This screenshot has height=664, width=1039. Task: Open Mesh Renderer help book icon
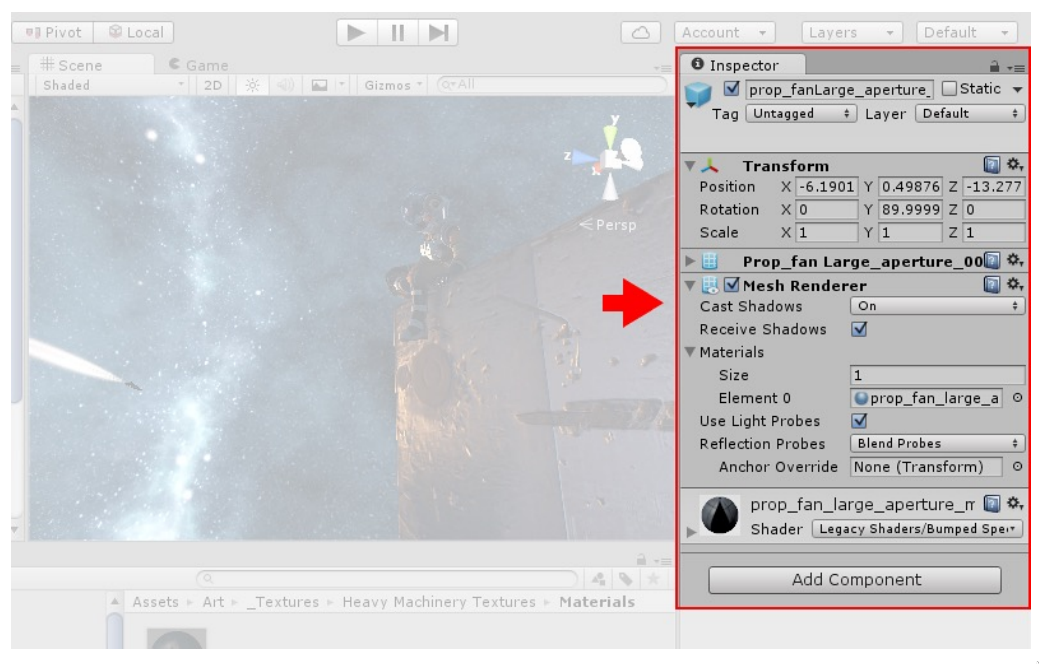[x=991, y=285]
